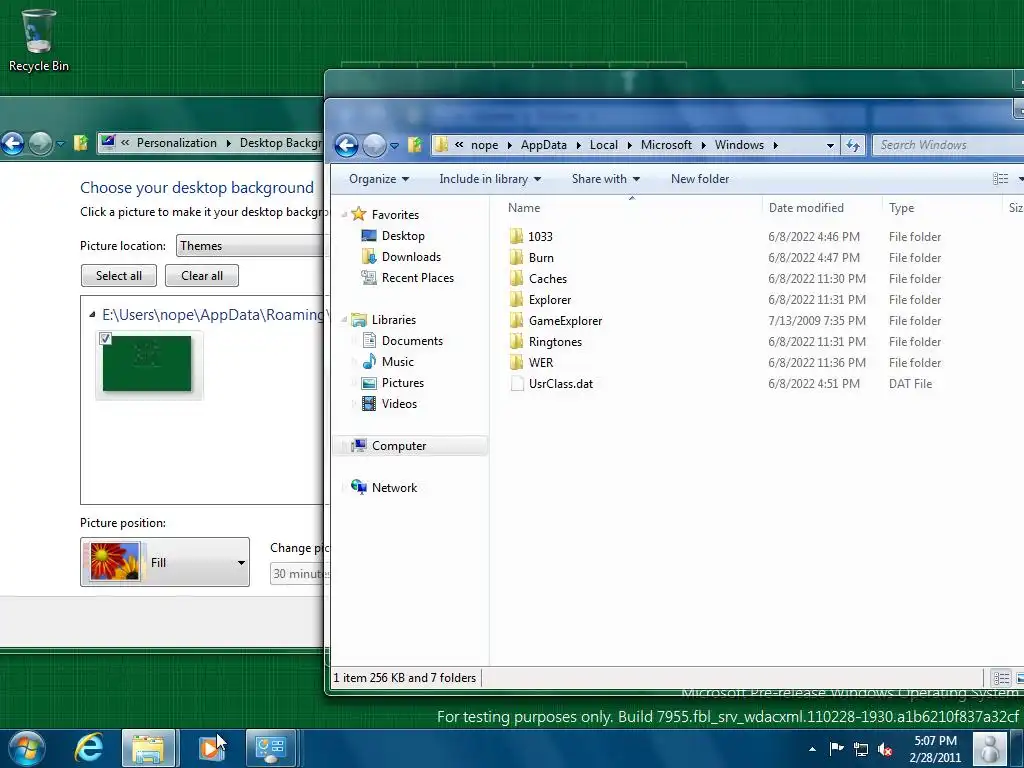Open Include in library menu

[490, 179]
